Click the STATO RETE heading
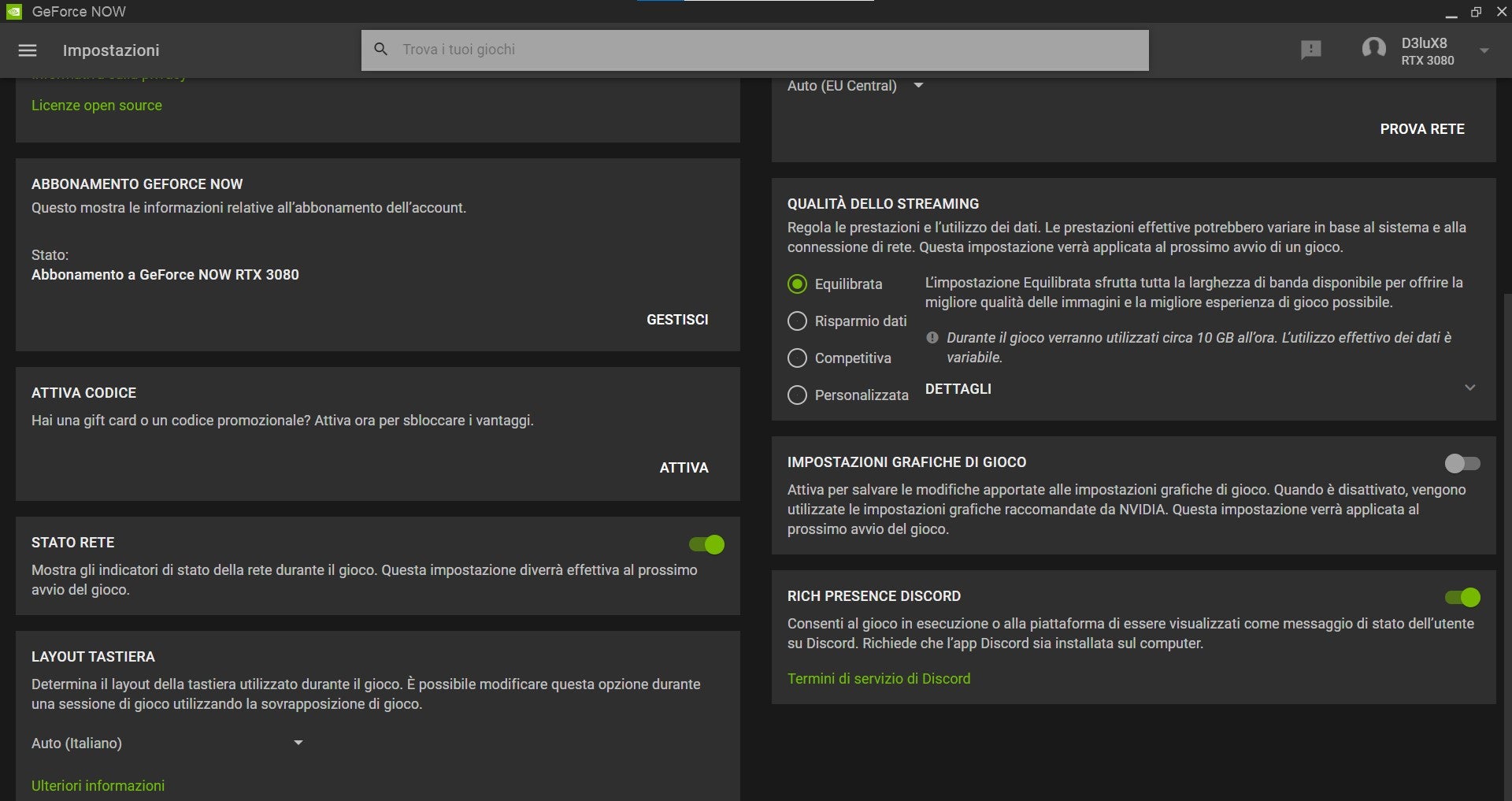The width and height of the screenshot is (1512, 801). pos(72,543)
